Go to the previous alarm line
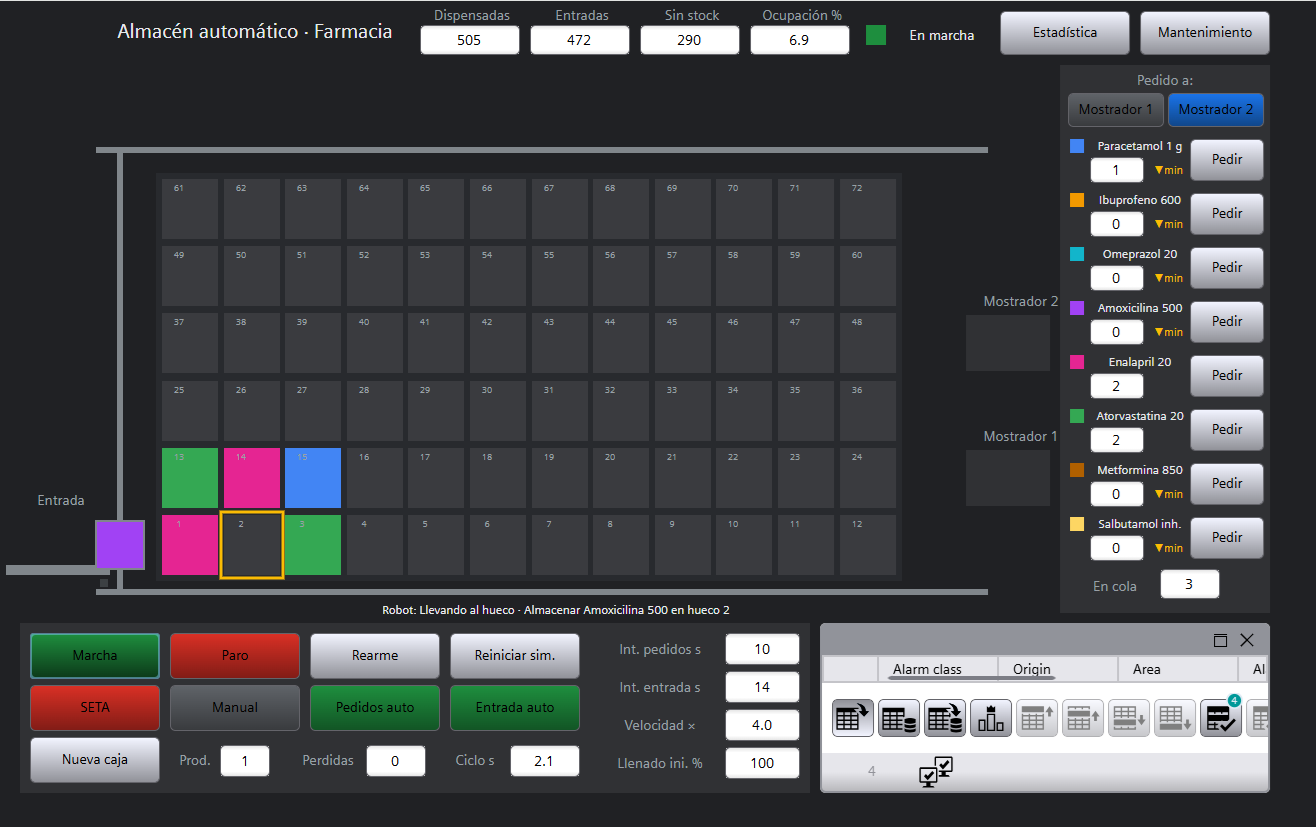 pyautogui.click(x=1082, y=717)
